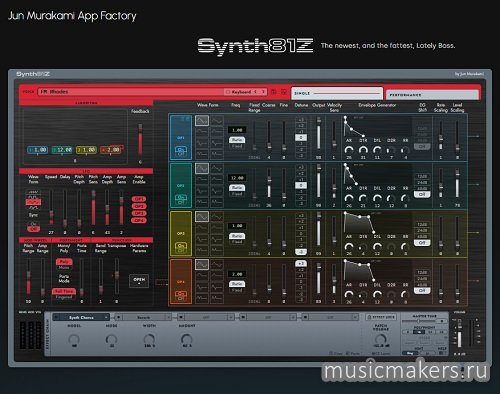The height and width of the screenshot is (394, 500).
Task: Select the second waveform icon in OP1 row
Action: 217,120
